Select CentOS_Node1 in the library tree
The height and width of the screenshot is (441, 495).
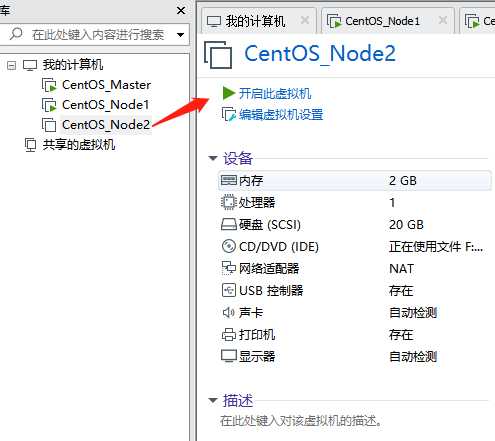(x=106, y=105)
